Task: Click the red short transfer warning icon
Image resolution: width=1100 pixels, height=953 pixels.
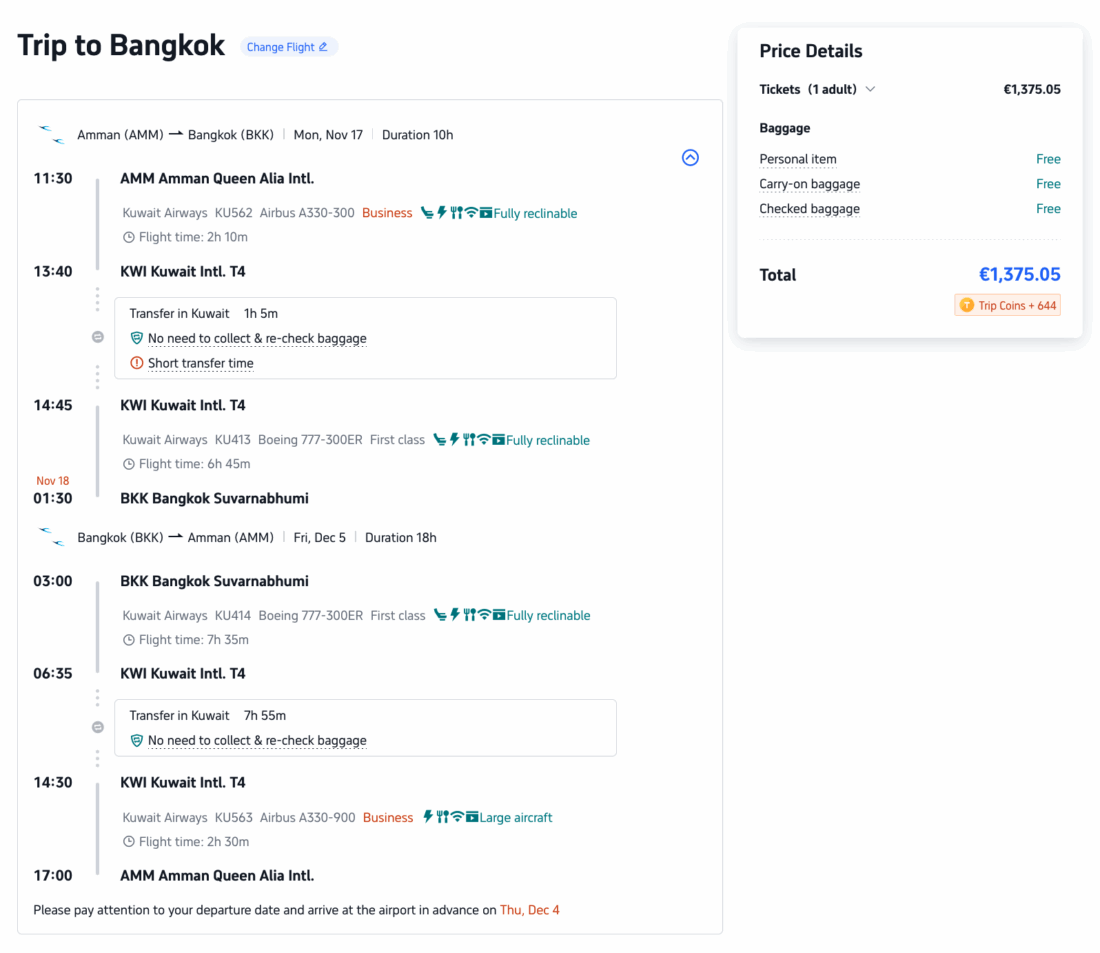Action: click(137, 363)
